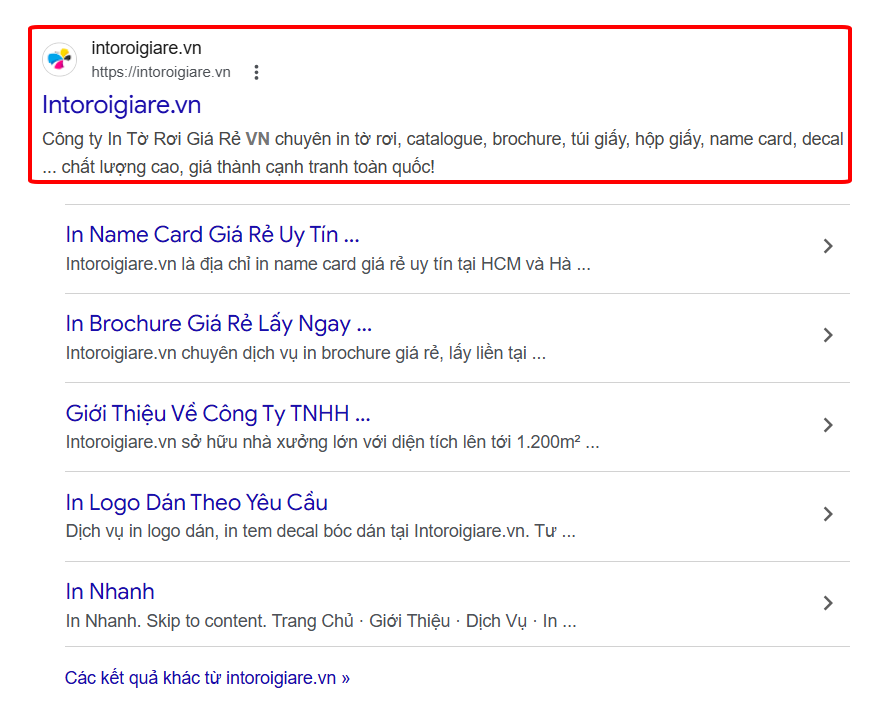This screenshot has width=883, height=708.
Task: Click chevron on the In Nhanh row
Action: pyautogui.click(x=827, y=603)
